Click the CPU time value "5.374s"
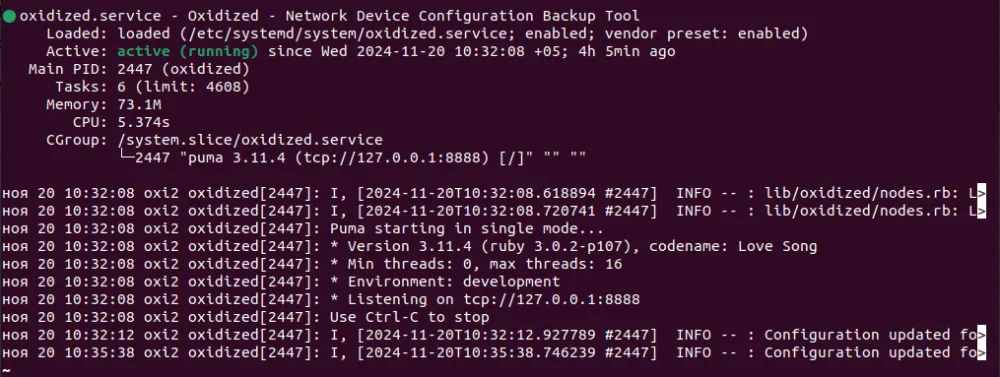Viewport: 1000px width, 377px height. 143,122
